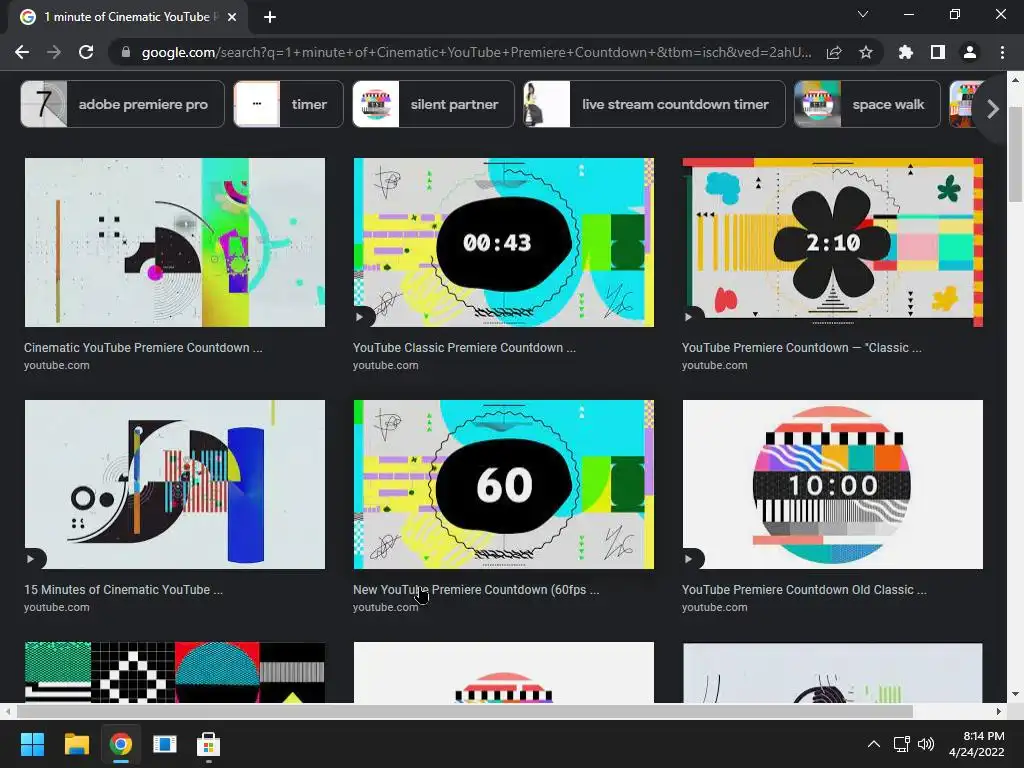
Task: Toggle the browser side panel icon
Action: pyautogui.click(x=938, y=52)
